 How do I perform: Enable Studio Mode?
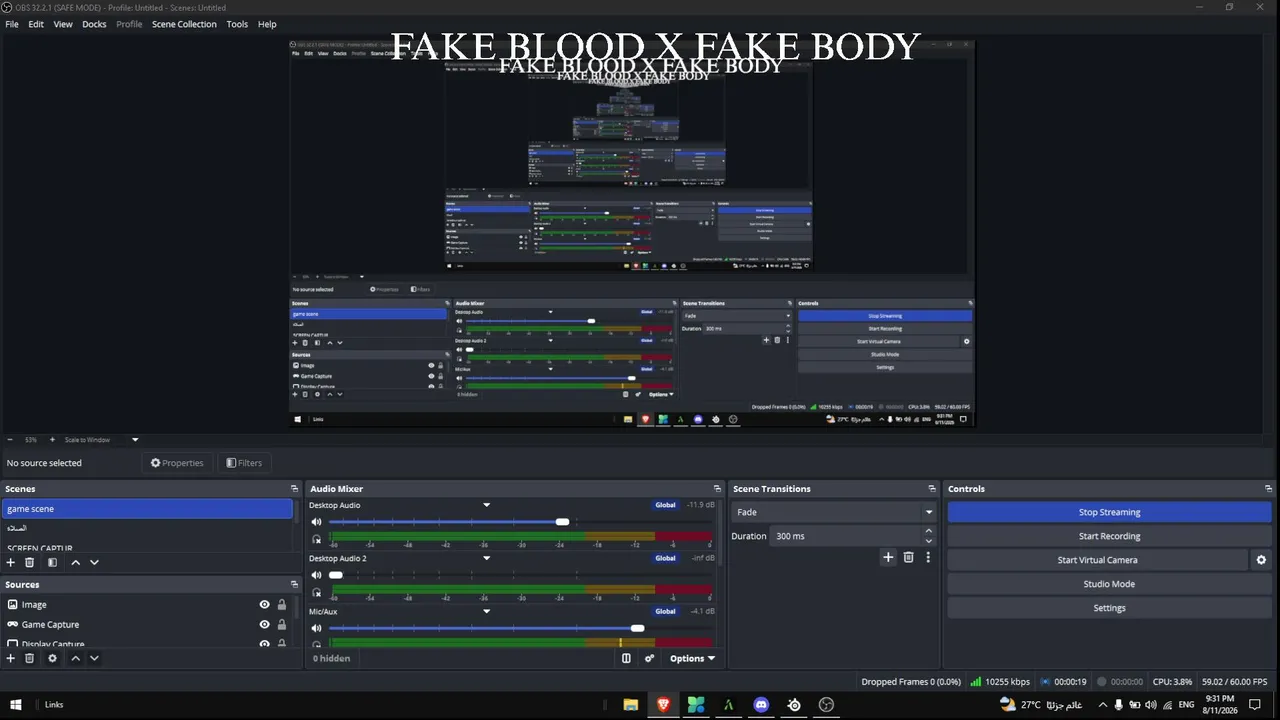1109,584
